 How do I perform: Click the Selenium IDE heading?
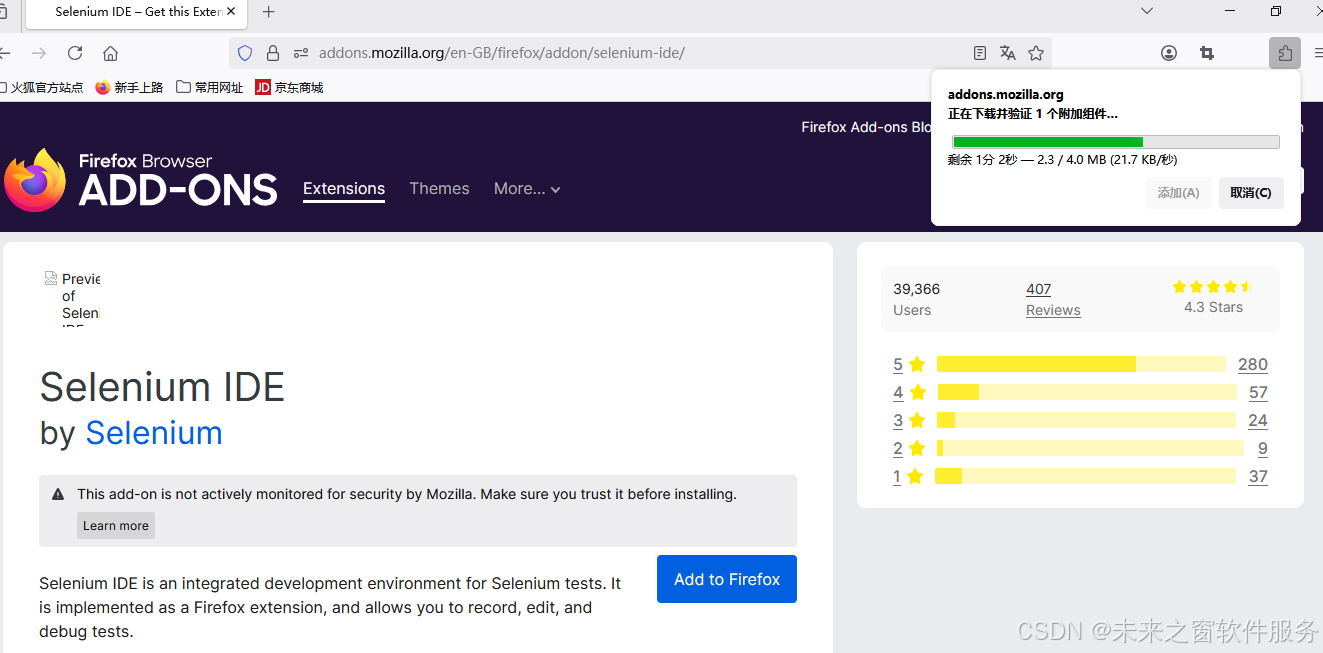(x=162, y=387)
